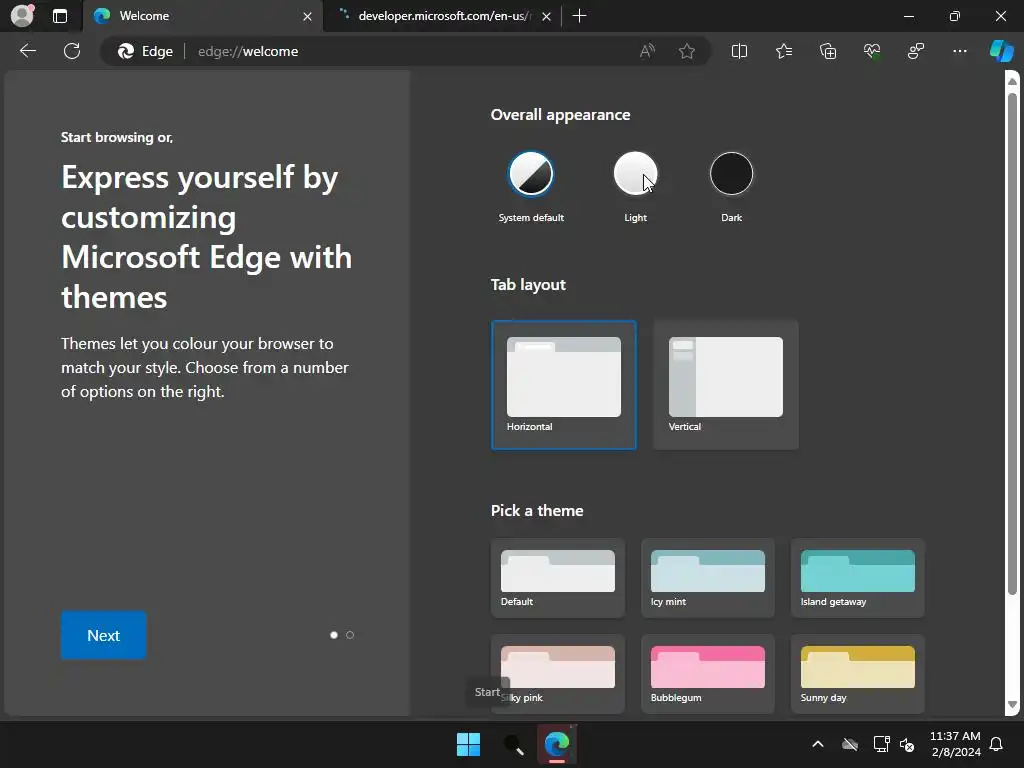Show hidden system tray icons
This screenshot has height=768, width=1024.
point(818,744)
